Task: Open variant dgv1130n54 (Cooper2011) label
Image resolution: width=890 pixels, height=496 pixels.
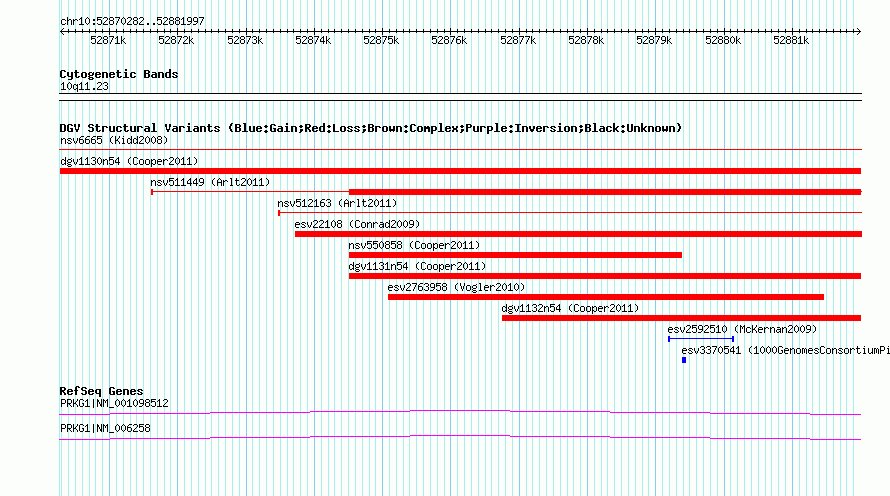Action: pyautogui.click(x=129, y=161)
